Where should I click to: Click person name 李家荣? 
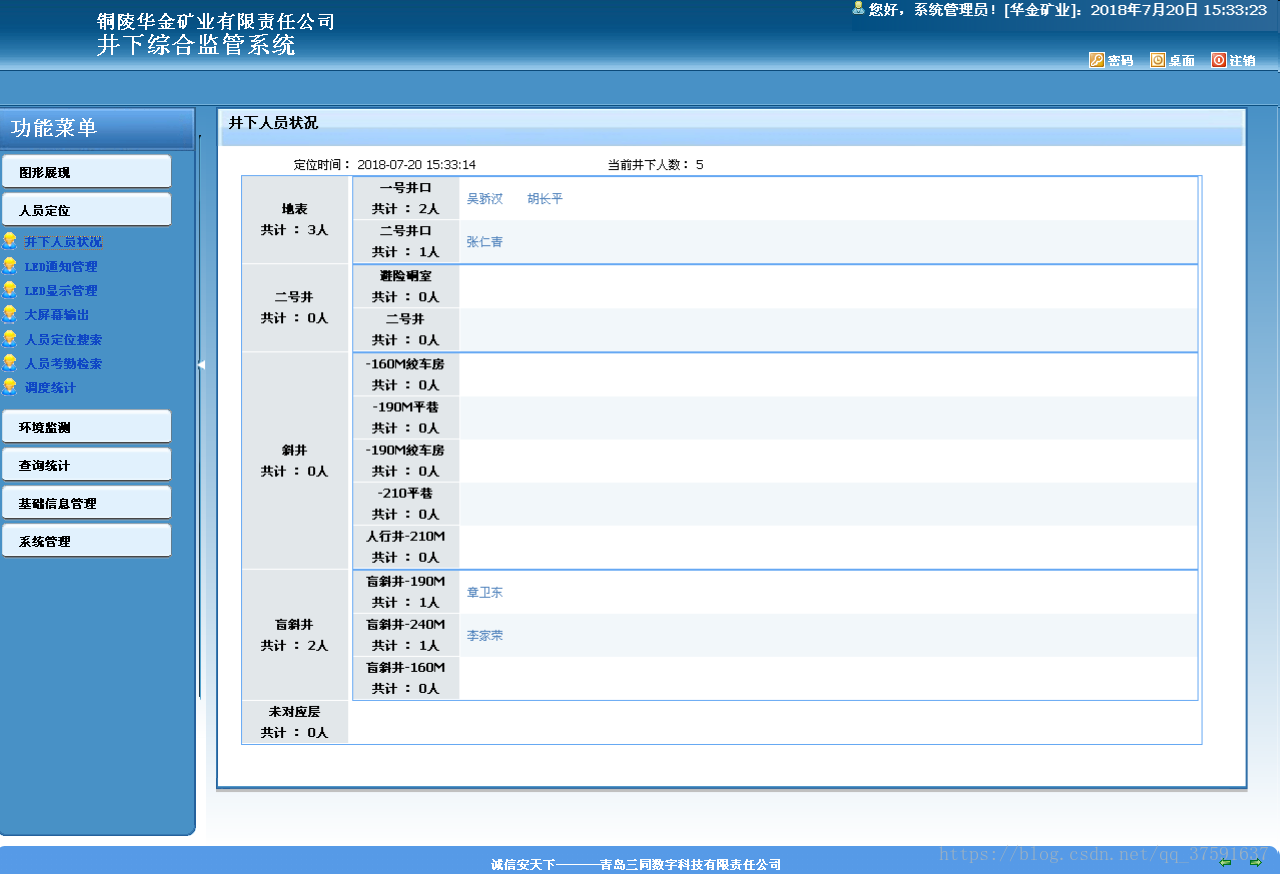pos(485,636)
